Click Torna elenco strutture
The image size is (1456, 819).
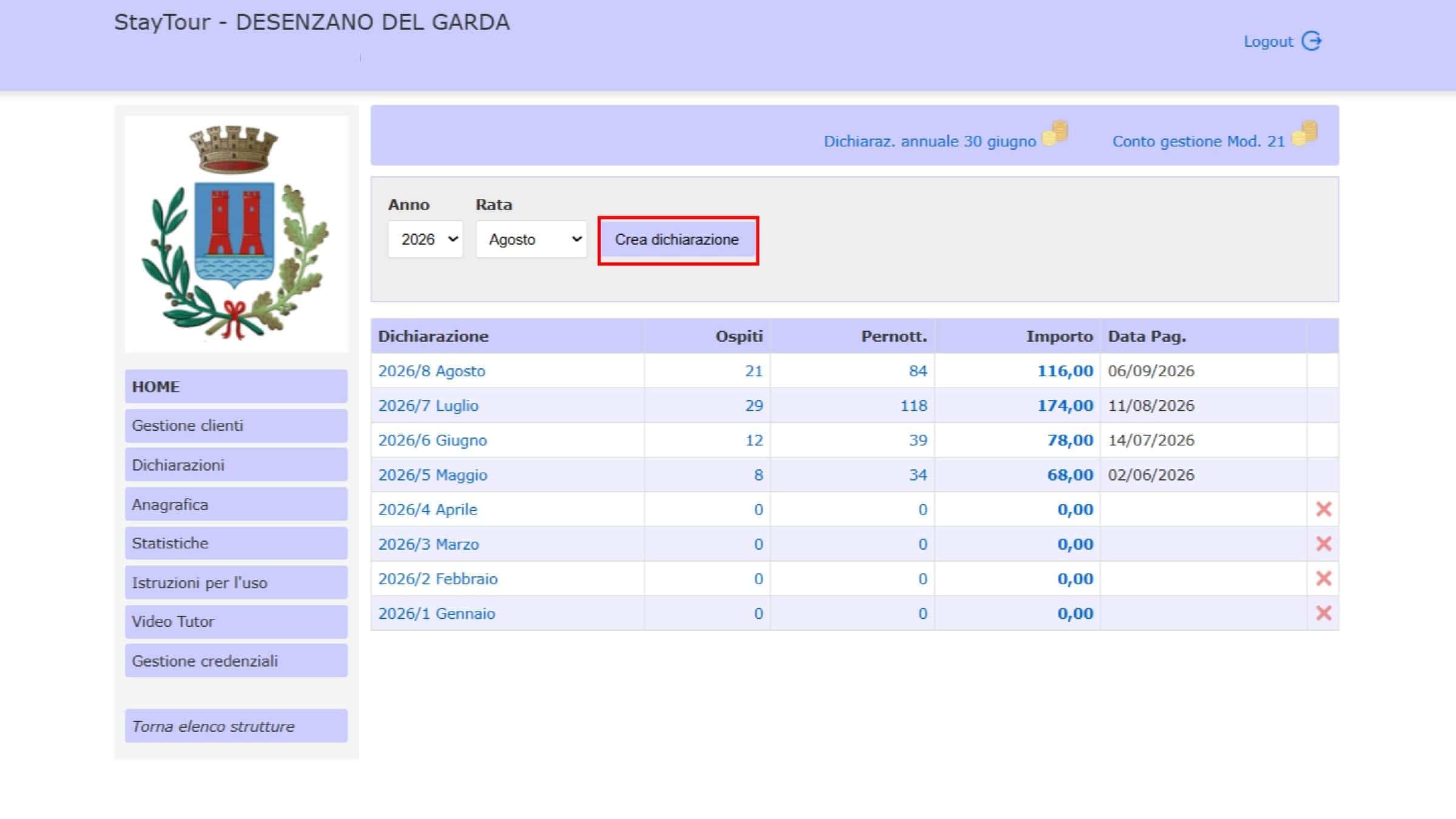point(236,726)
